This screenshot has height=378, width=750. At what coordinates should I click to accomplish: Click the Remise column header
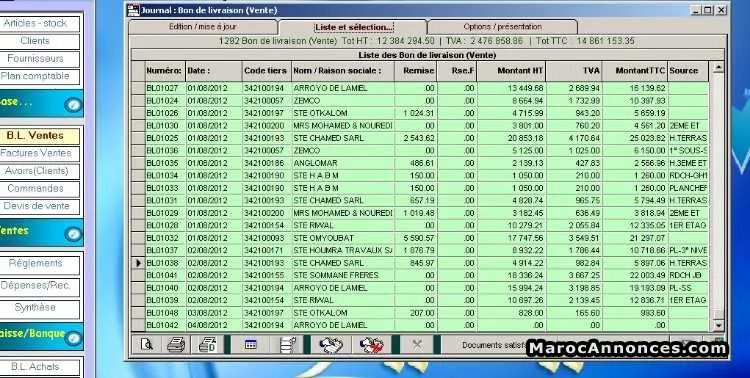[x=415, y=71]
